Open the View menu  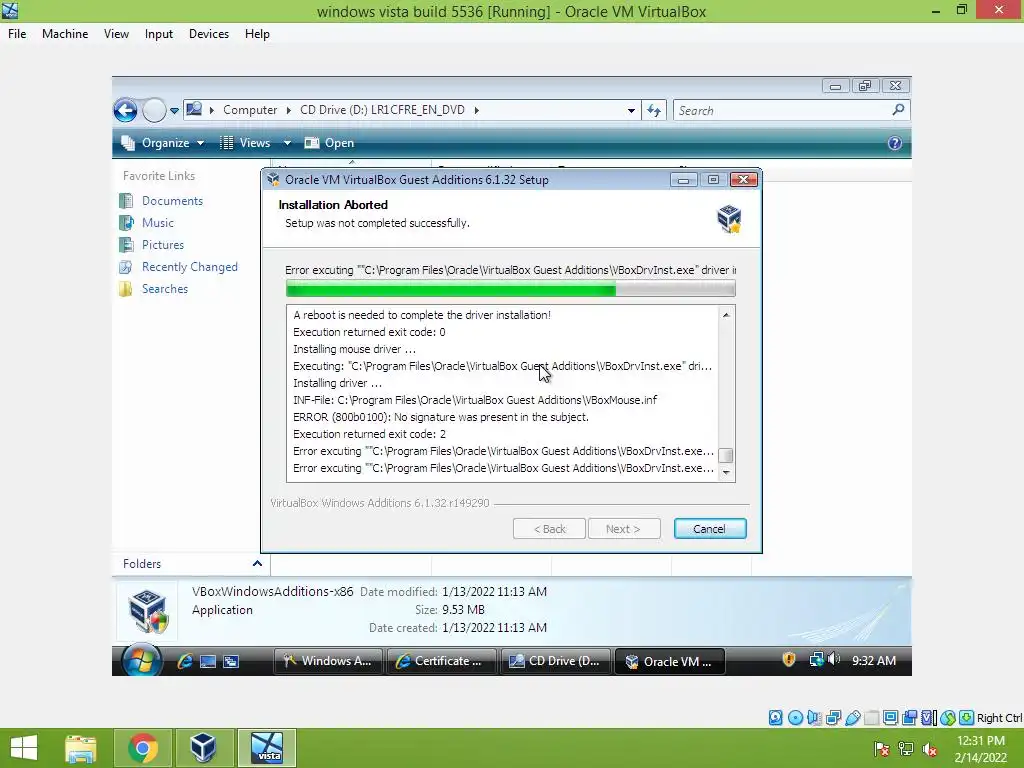click(116, 34)
